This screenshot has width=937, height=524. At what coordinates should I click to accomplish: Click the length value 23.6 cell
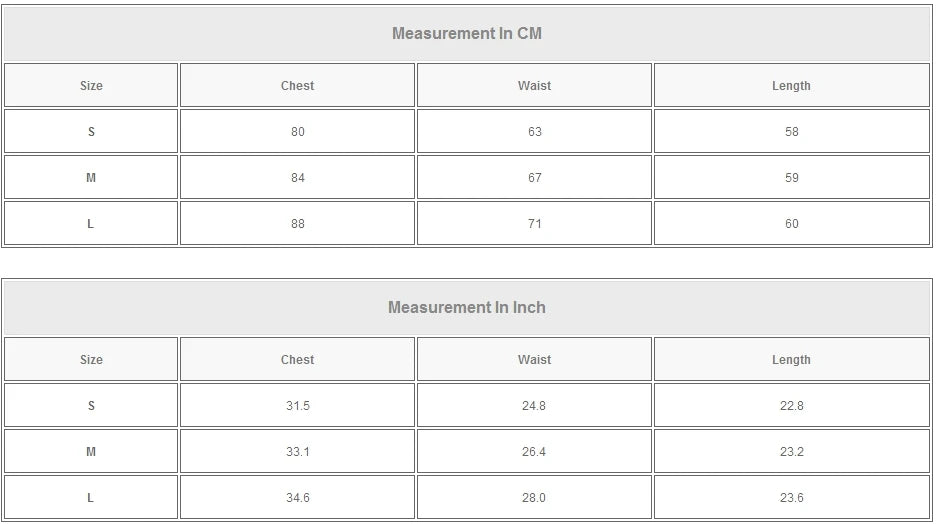coord(791,498)
